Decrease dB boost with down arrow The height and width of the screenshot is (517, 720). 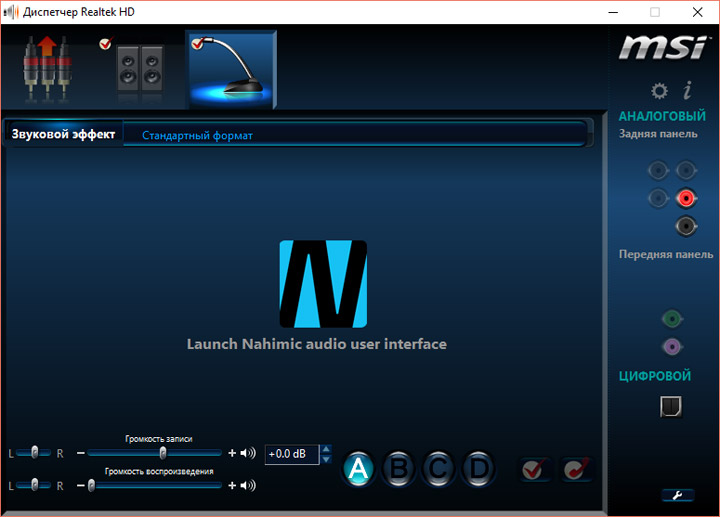(326, 459)
